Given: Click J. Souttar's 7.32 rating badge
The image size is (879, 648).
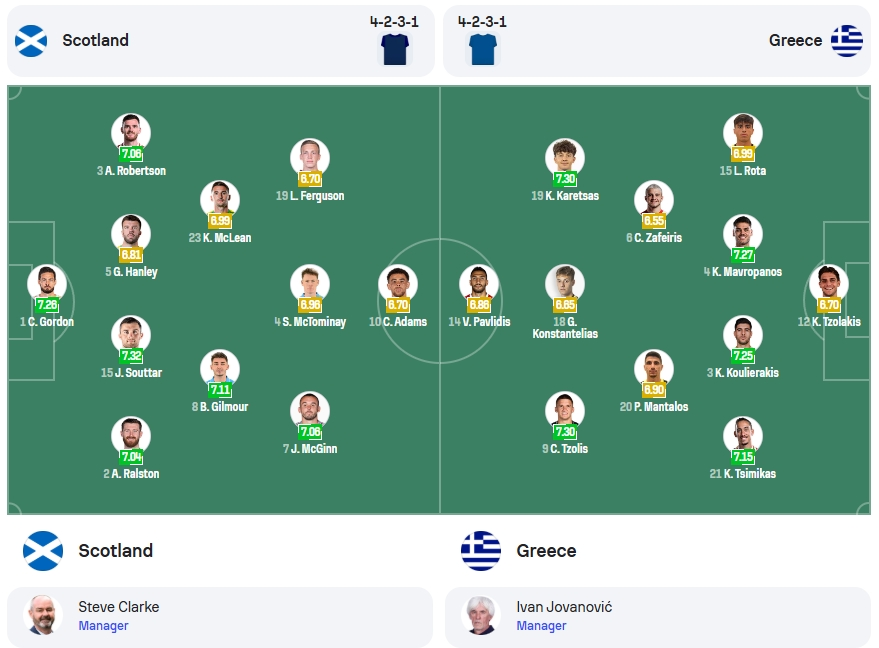Looking at the screenshot, I should point(131,355).
